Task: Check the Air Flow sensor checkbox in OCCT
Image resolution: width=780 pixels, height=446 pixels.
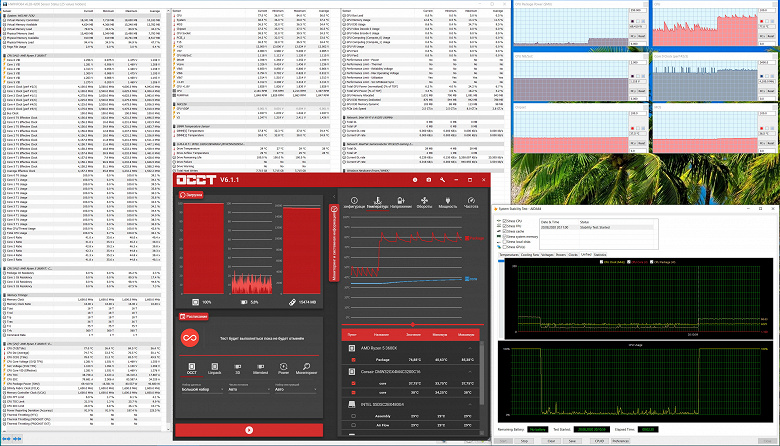Action: pyautogui.click(x=354, y=425)
